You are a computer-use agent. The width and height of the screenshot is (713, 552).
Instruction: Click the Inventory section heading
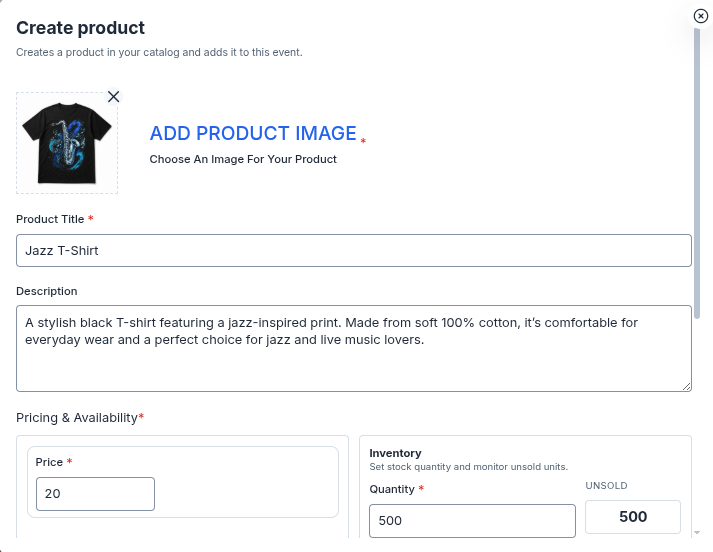coord(395,453)
